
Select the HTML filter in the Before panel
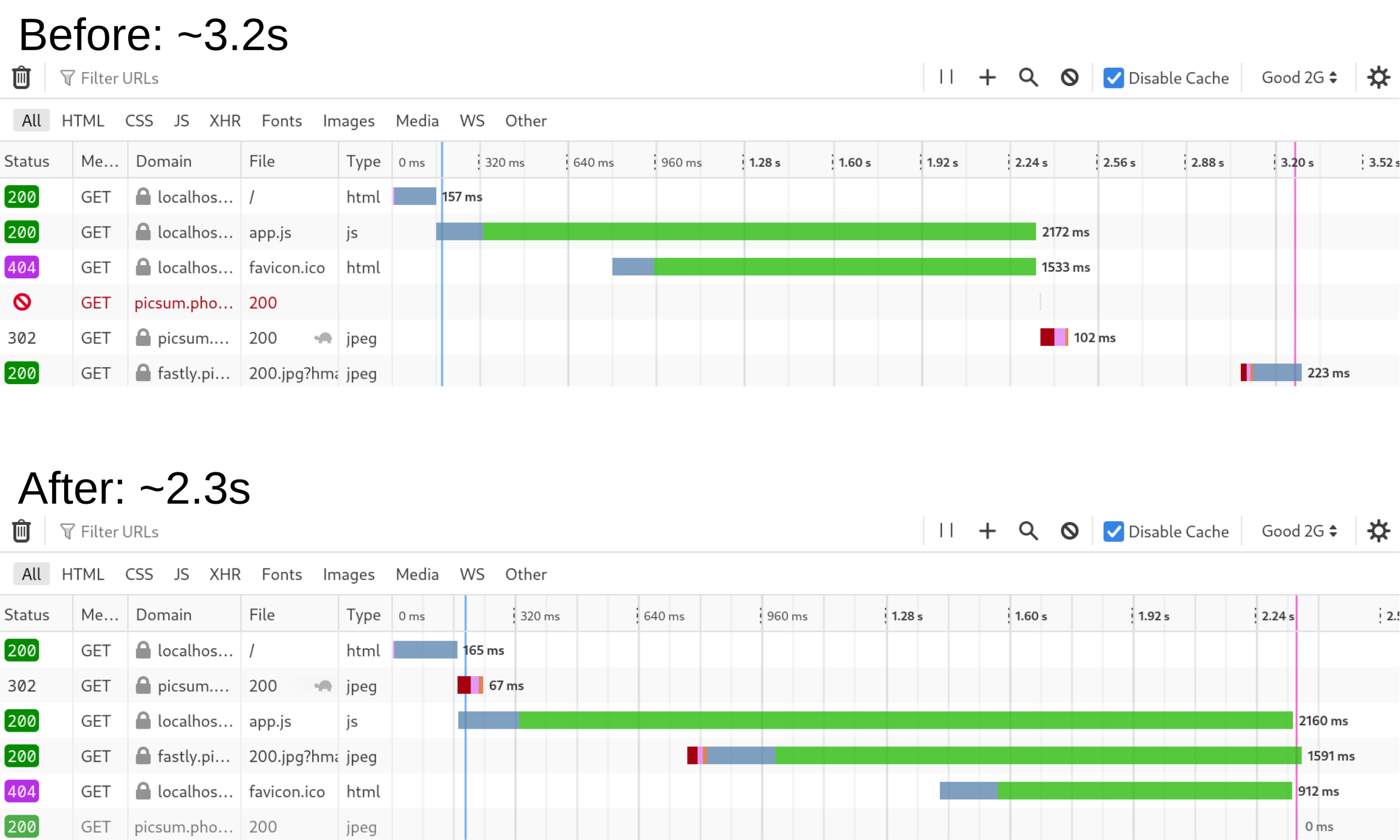tap(83, 120)
